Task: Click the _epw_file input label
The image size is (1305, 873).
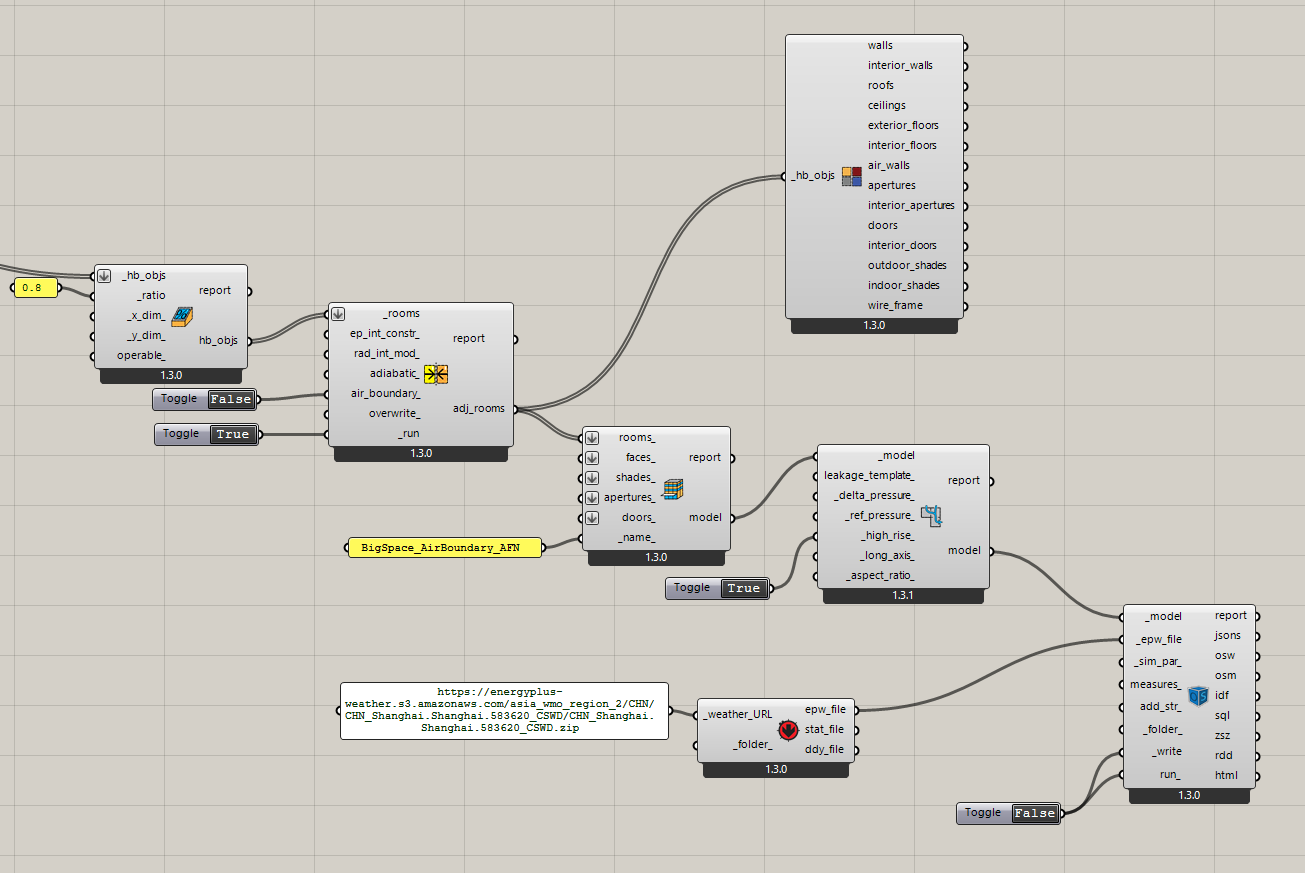Action: coord(1158,639)
